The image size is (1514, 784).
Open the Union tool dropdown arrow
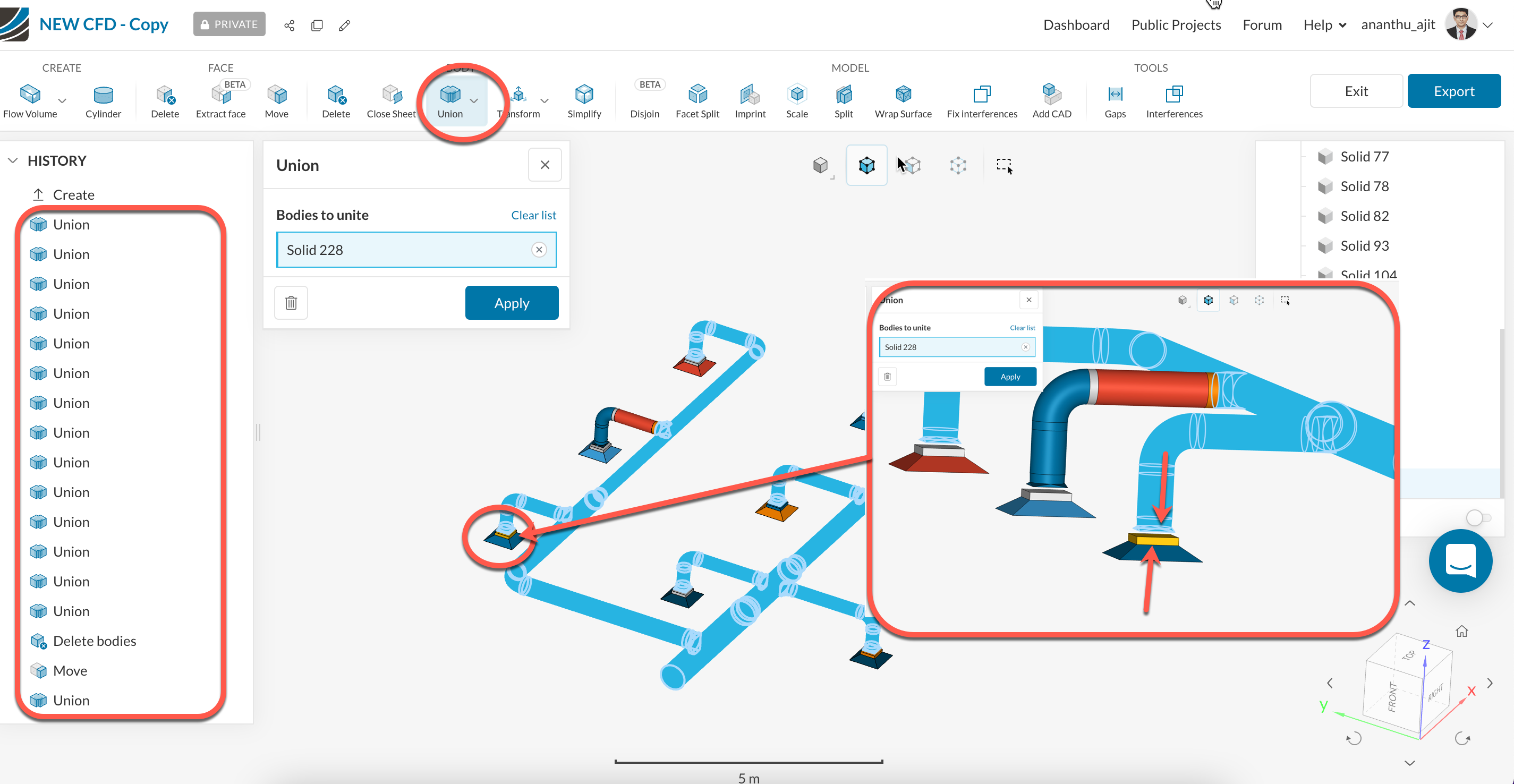point(475,101)
